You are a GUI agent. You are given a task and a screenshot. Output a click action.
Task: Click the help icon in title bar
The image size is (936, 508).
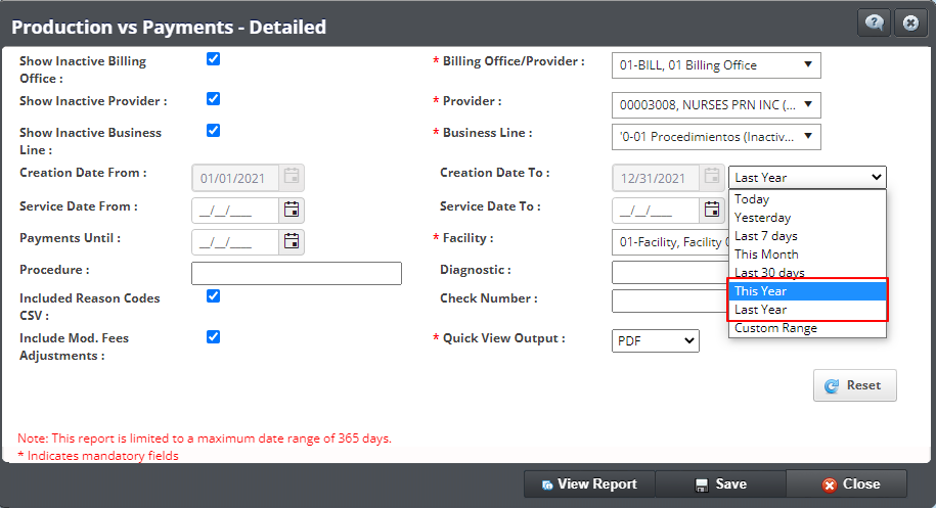tap(874, 23)
